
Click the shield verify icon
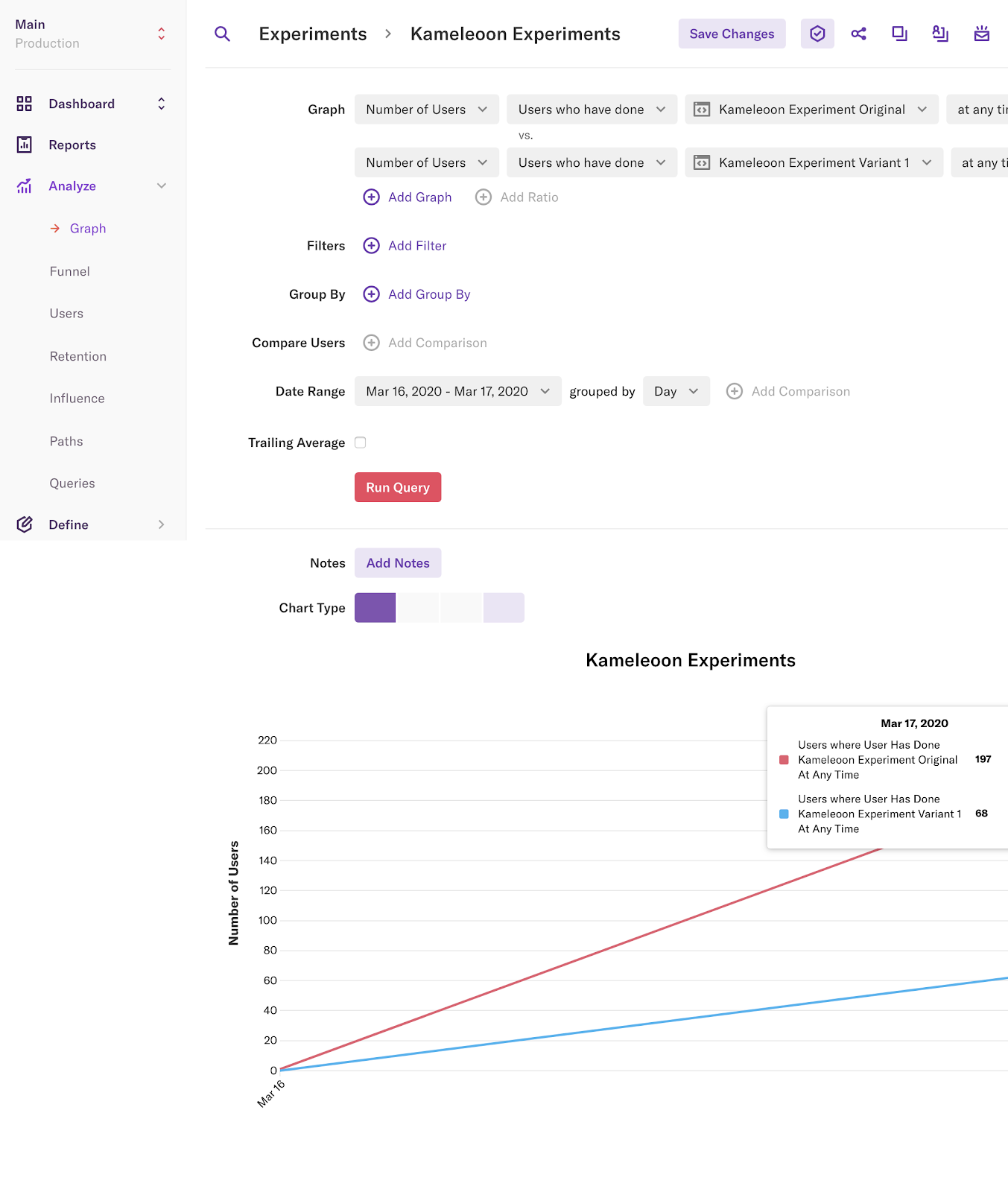[x=817, y=34]
